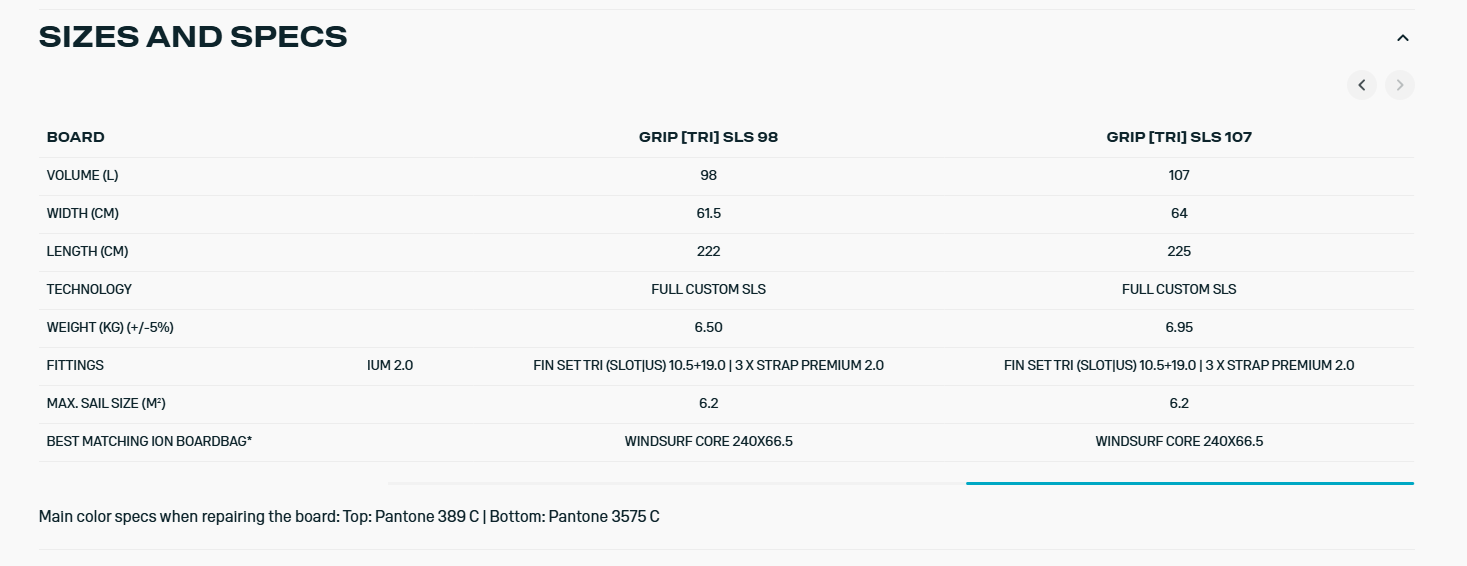Collapse the Sizes and Specs section chevron
Screen dimensions: 1467x566
(x=1402, y=38)
